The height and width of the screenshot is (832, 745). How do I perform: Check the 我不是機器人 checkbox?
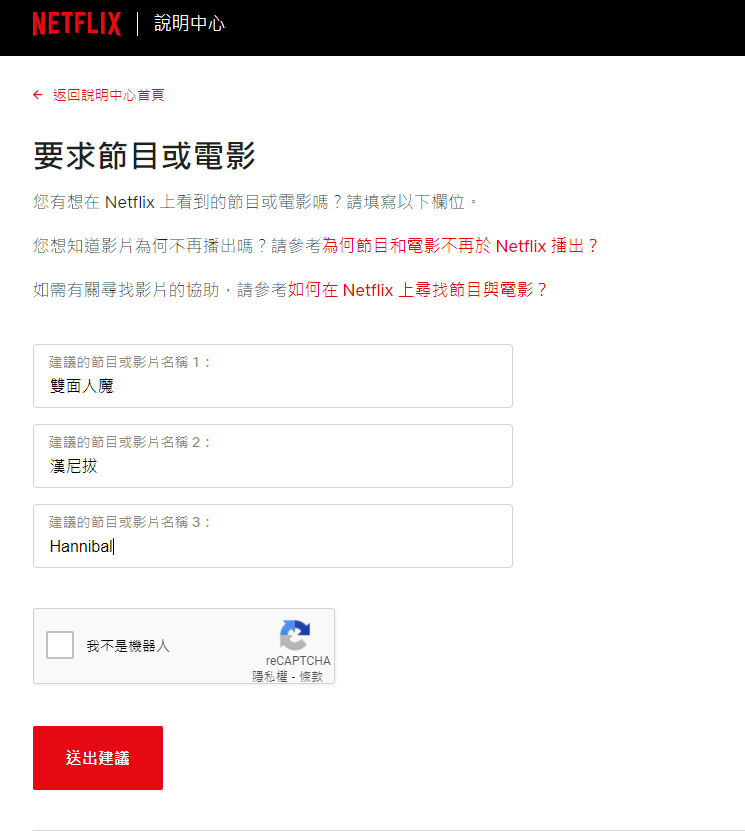[60, 645]
